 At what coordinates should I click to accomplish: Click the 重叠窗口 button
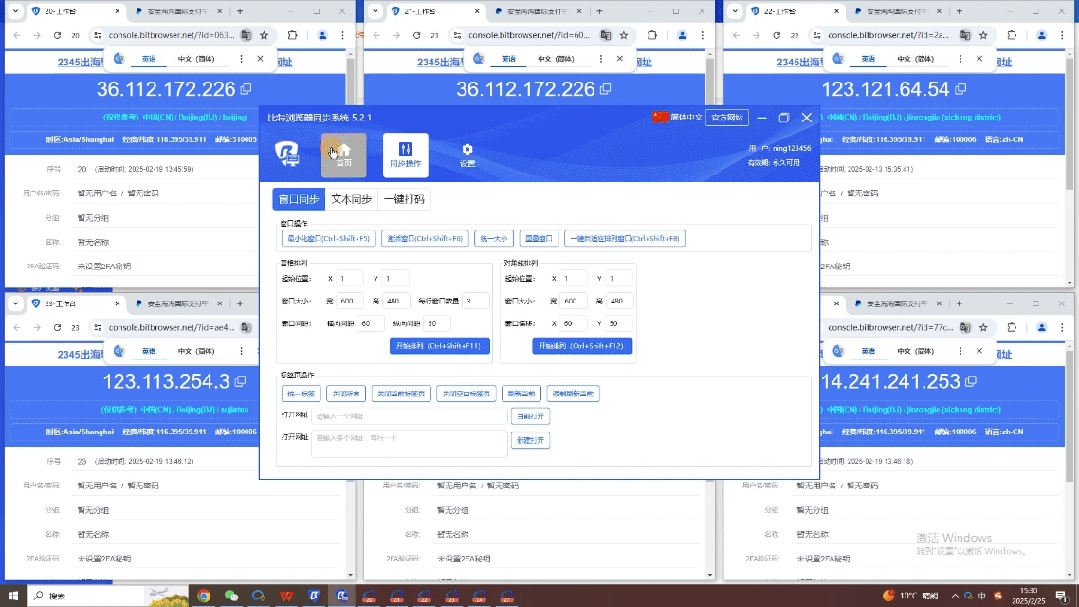pyautogui.click(x=539, y=239)
